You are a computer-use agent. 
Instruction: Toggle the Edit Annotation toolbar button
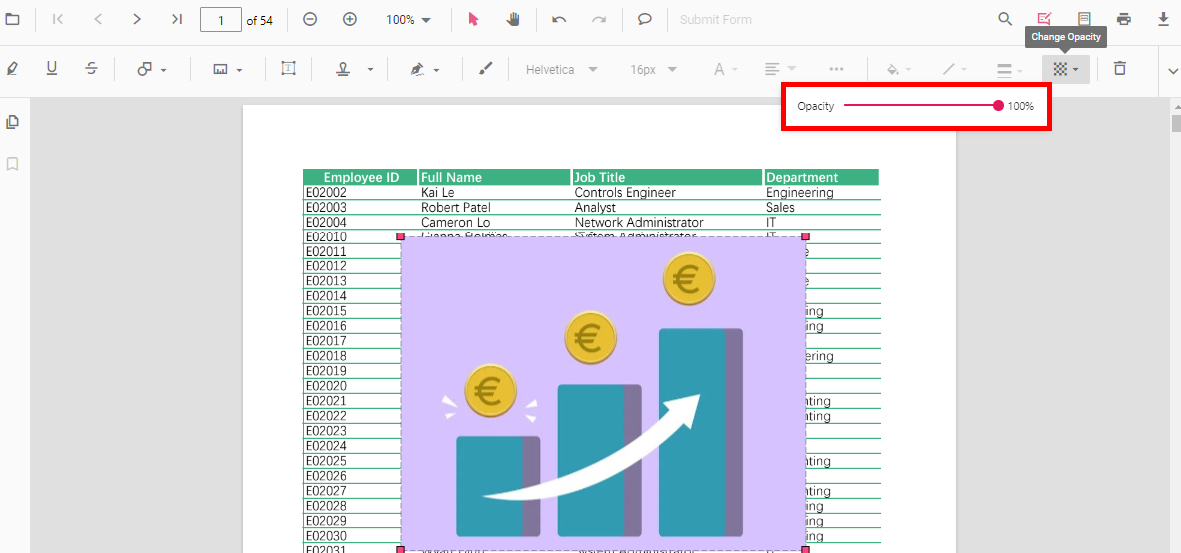coord(1044,19)
